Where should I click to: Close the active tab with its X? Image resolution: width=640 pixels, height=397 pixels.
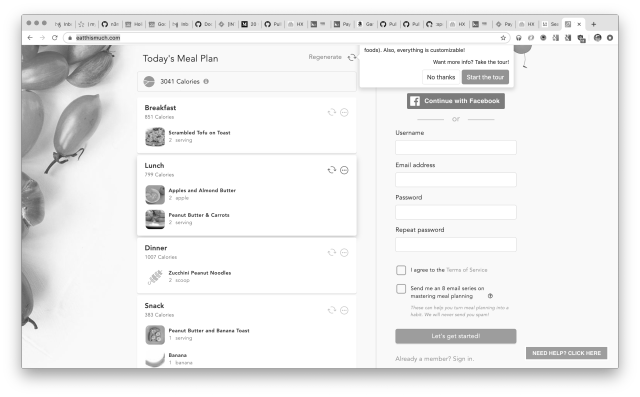click(x=579, y=24)
